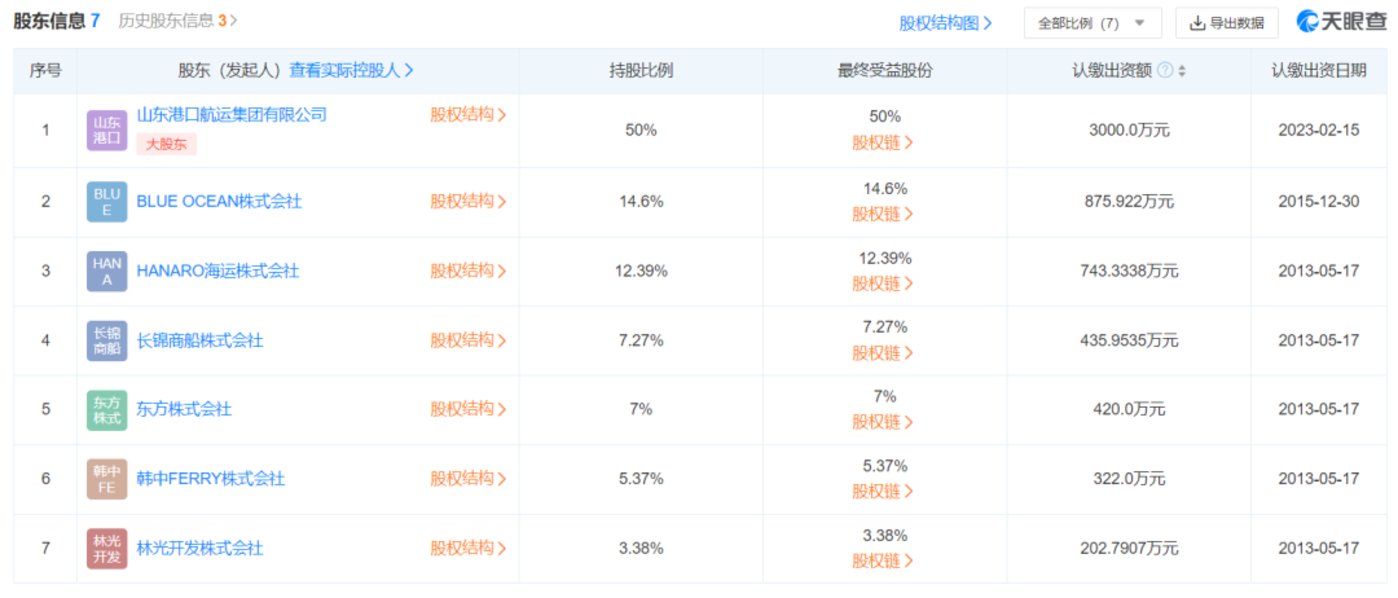Click the help icon beside 认缴出资额
Viewport: 1398px width, 598px height.
(1164, 71)
